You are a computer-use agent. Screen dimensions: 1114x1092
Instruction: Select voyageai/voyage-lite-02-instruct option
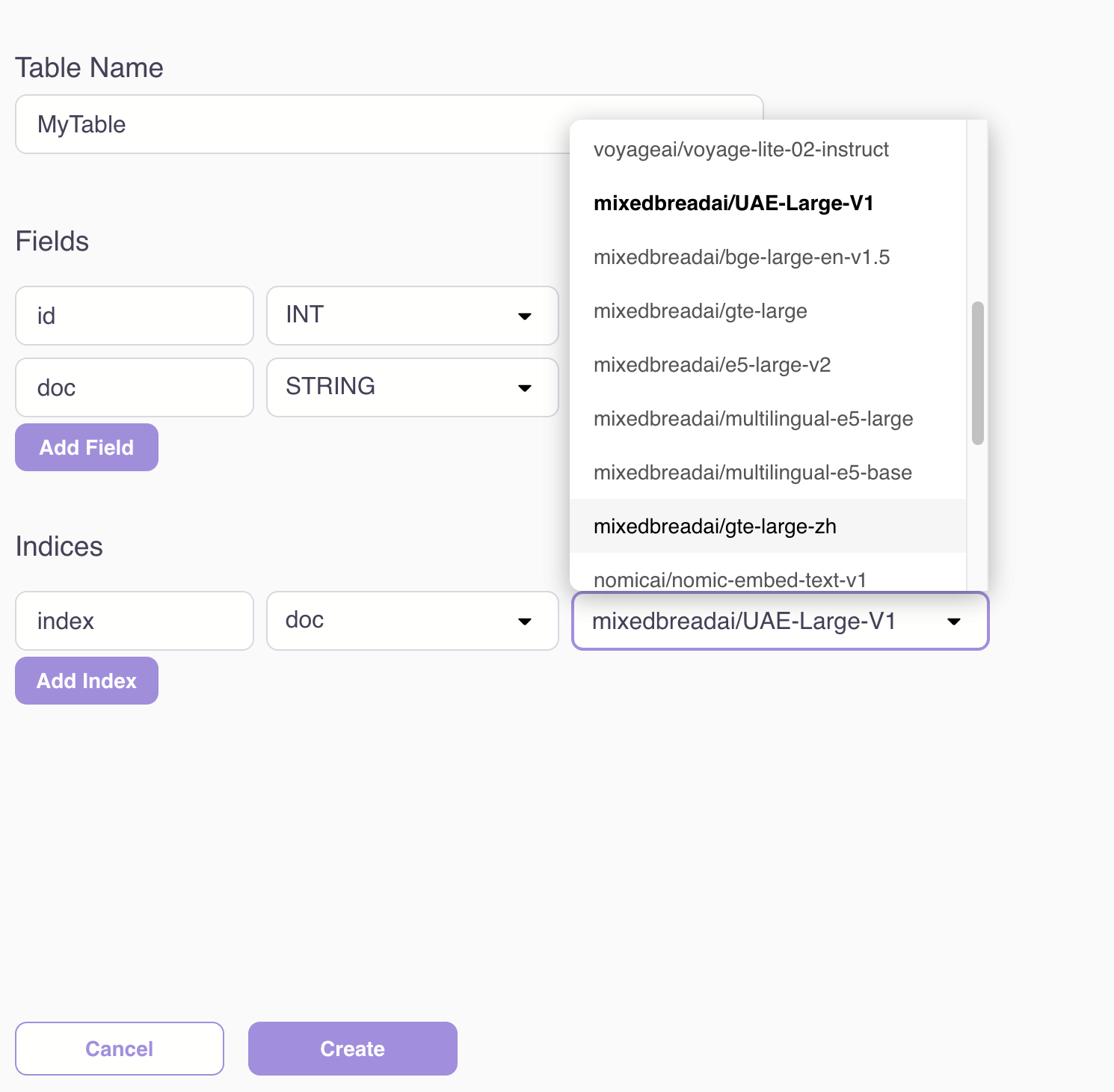pos(741,150)
